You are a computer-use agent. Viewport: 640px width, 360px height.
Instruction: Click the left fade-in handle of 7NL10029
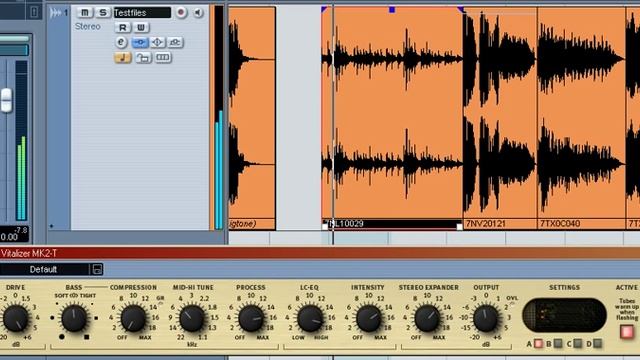pyautogui.click(x=324, y=9)
